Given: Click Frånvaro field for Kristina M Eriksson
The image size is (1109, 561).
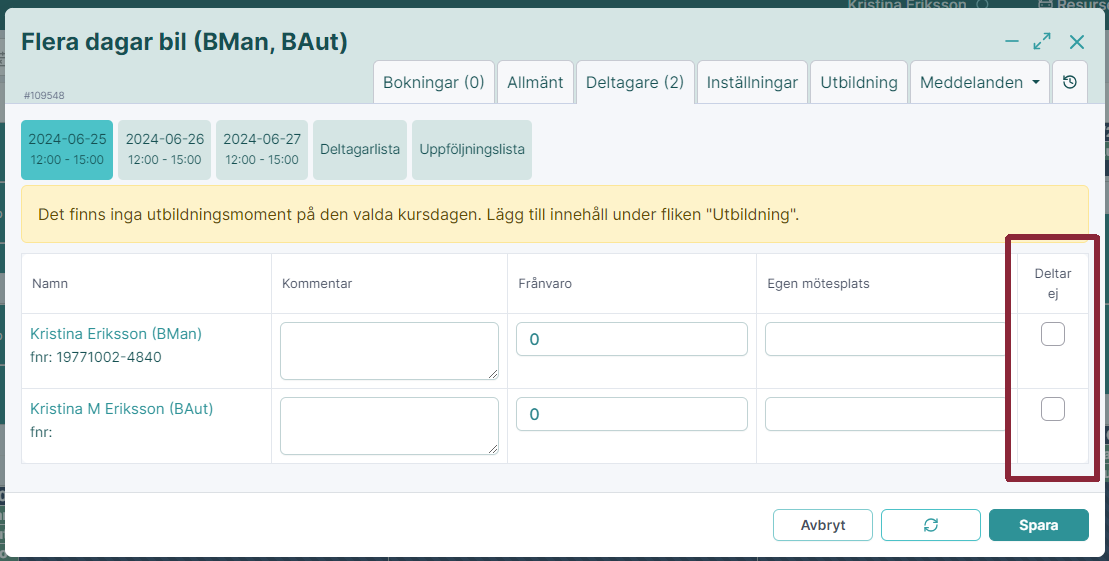Looking at the screenshot, I should pyautogui.click(x=632, y=414).
